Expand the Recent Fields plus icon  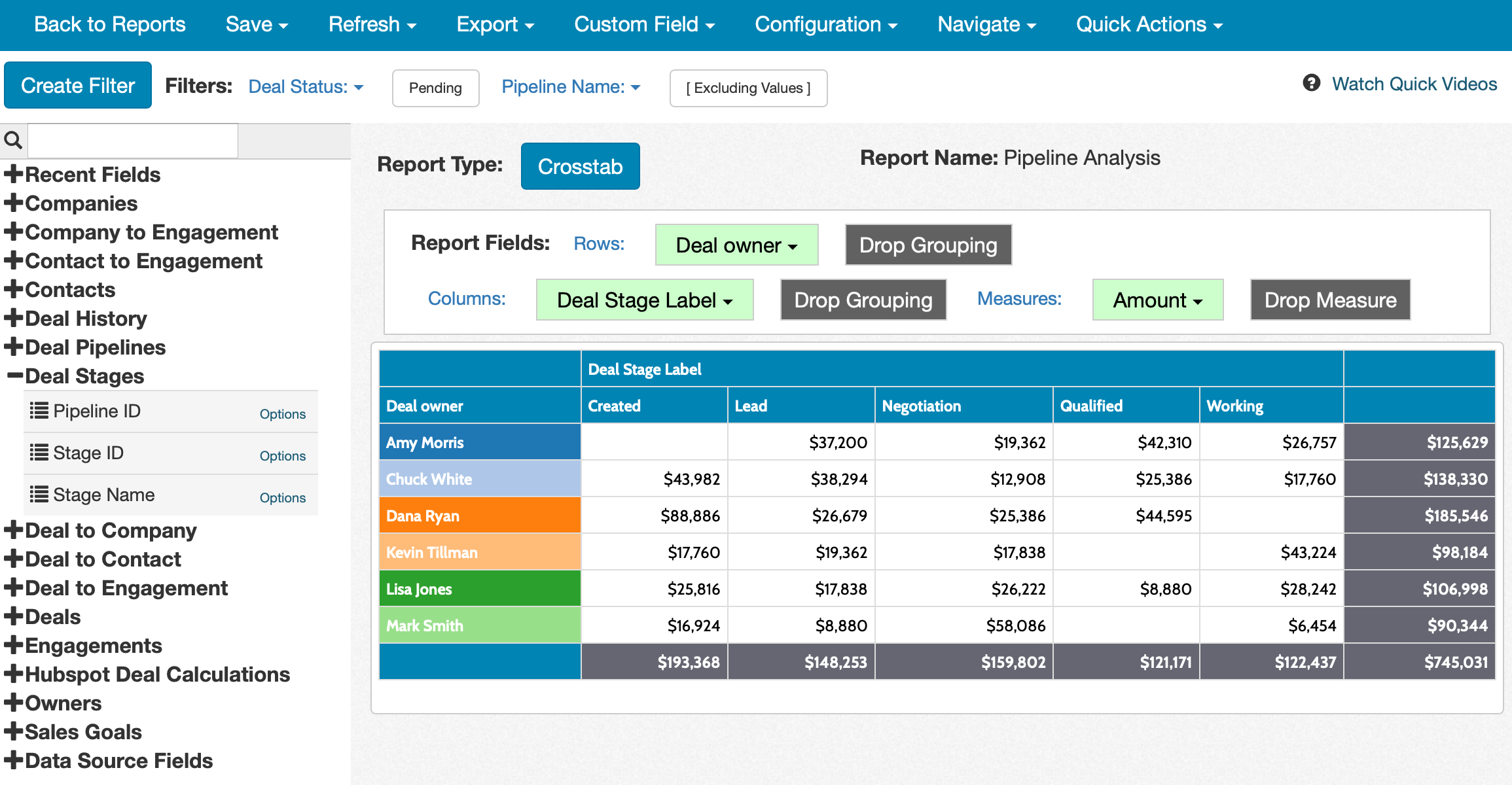pos(13,174)
